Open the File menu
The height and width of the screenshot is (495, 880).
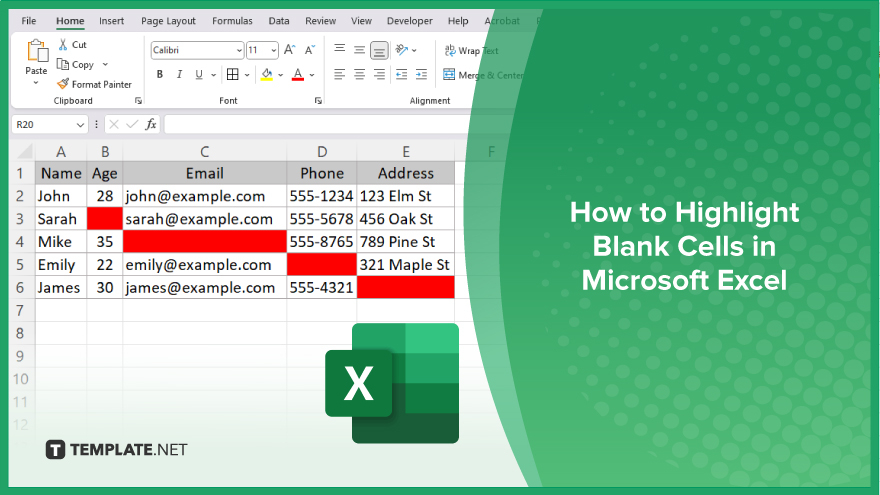[29, 21]
